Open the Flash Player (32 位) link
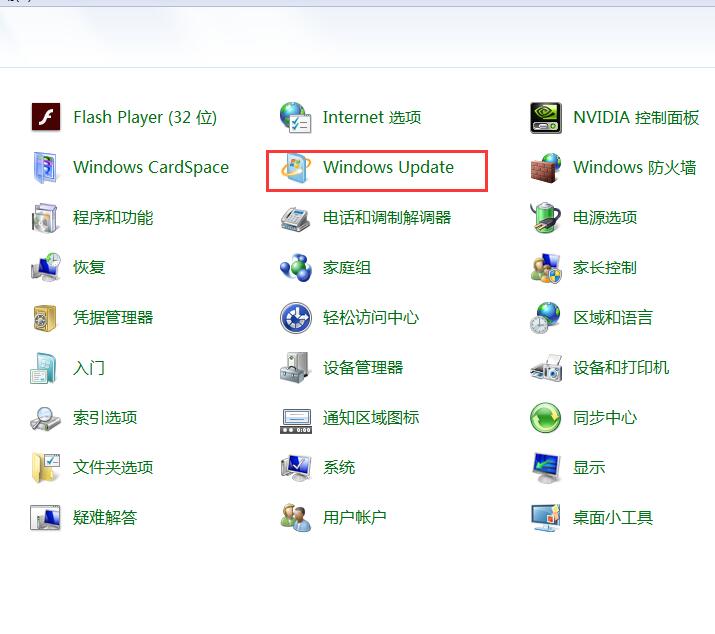The height and width of the screenshot is (634, 715). click(145, 118)
